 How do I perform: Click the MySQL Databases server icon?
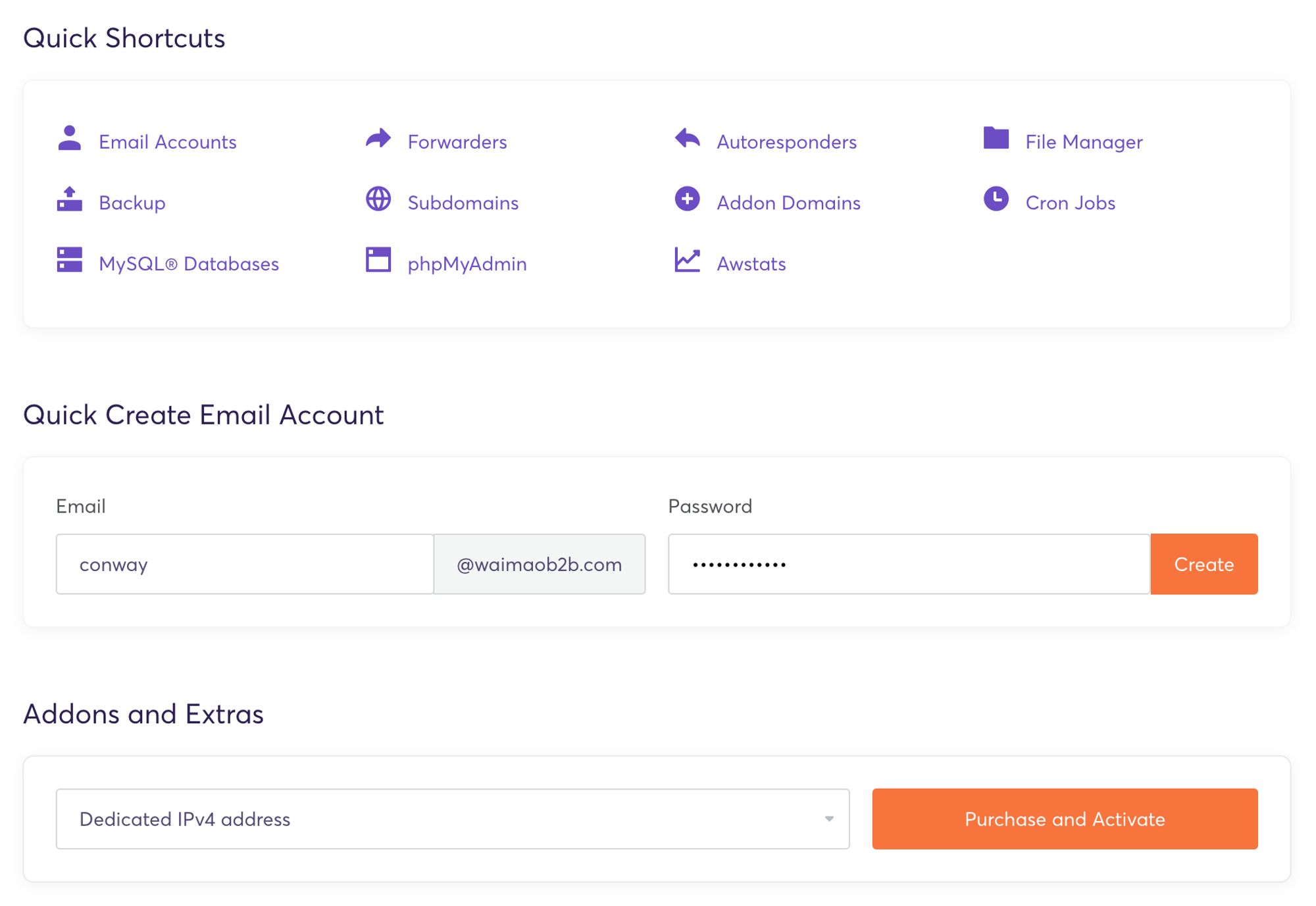coord(69,260)
